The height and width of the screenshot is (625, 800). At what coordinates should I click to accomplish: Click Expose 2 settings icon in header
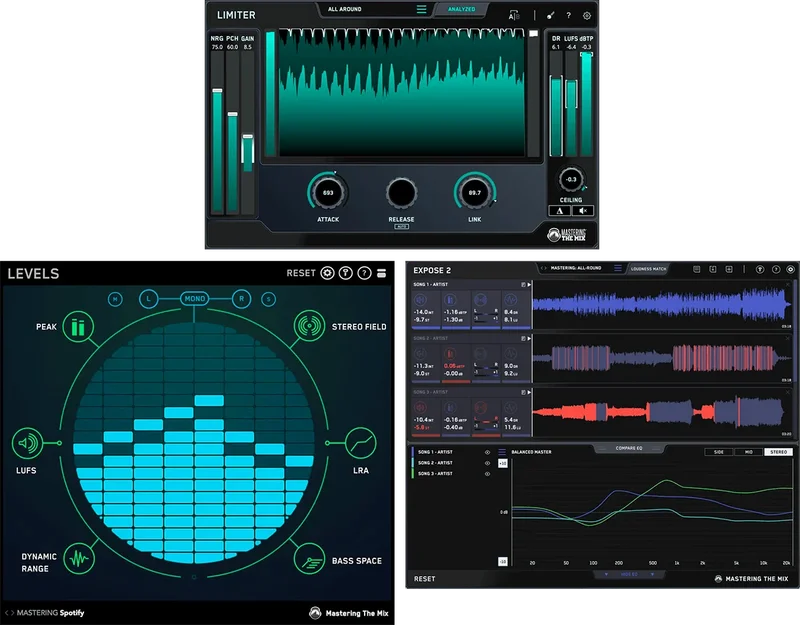coord(790,269)
